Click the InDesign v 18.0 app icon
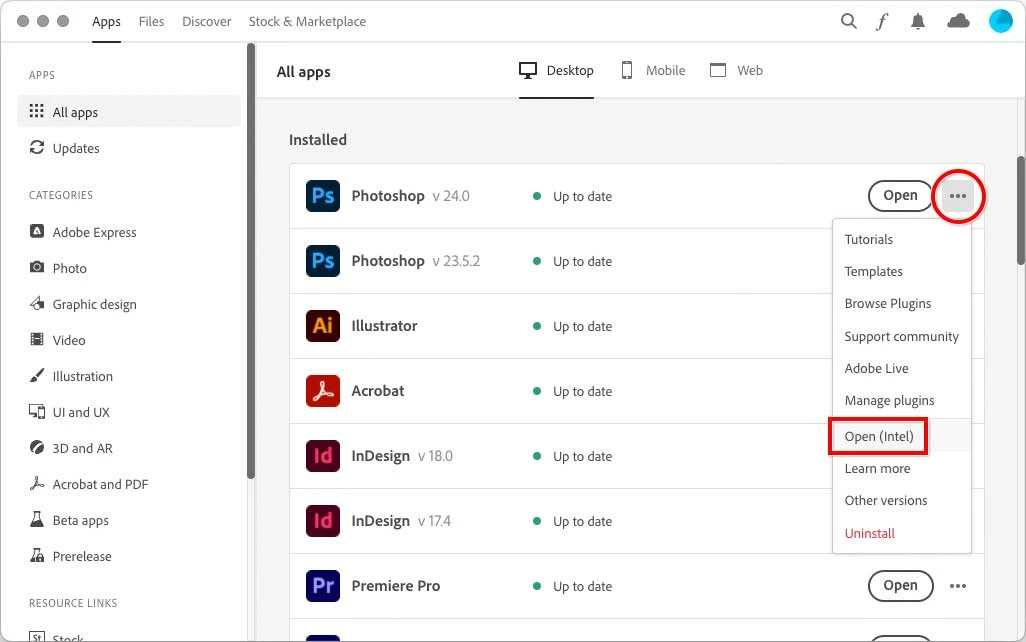 click(x=323, y=455)
